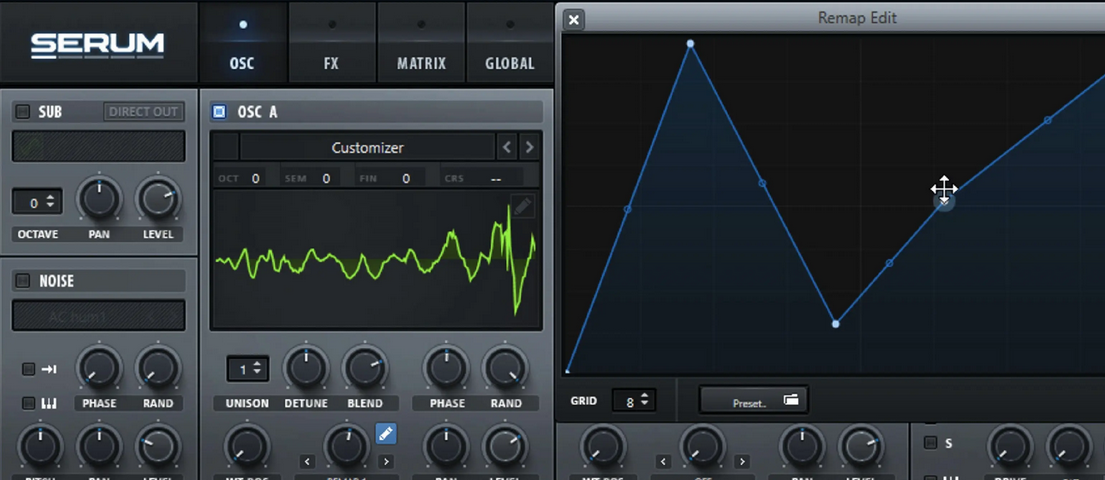Click the FIN value field in OSC A

(x=405, y=178)
